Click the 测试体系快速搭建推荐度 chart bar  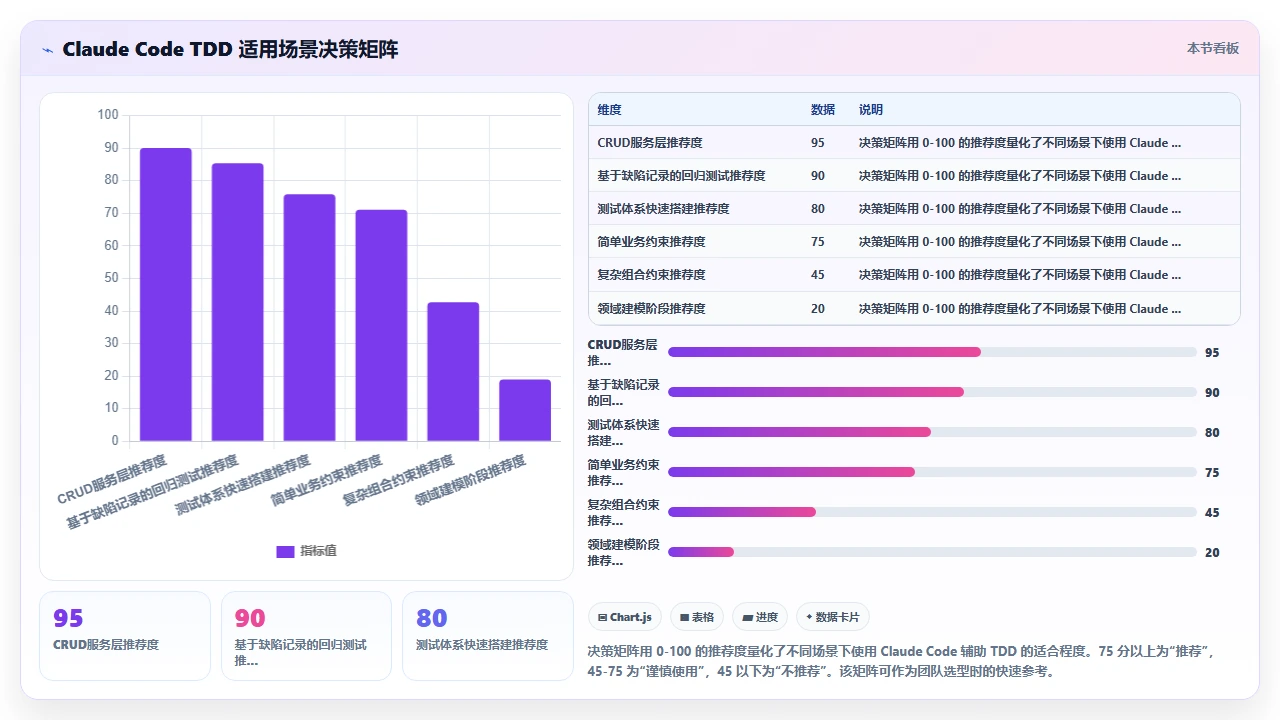tap(309, 318)
